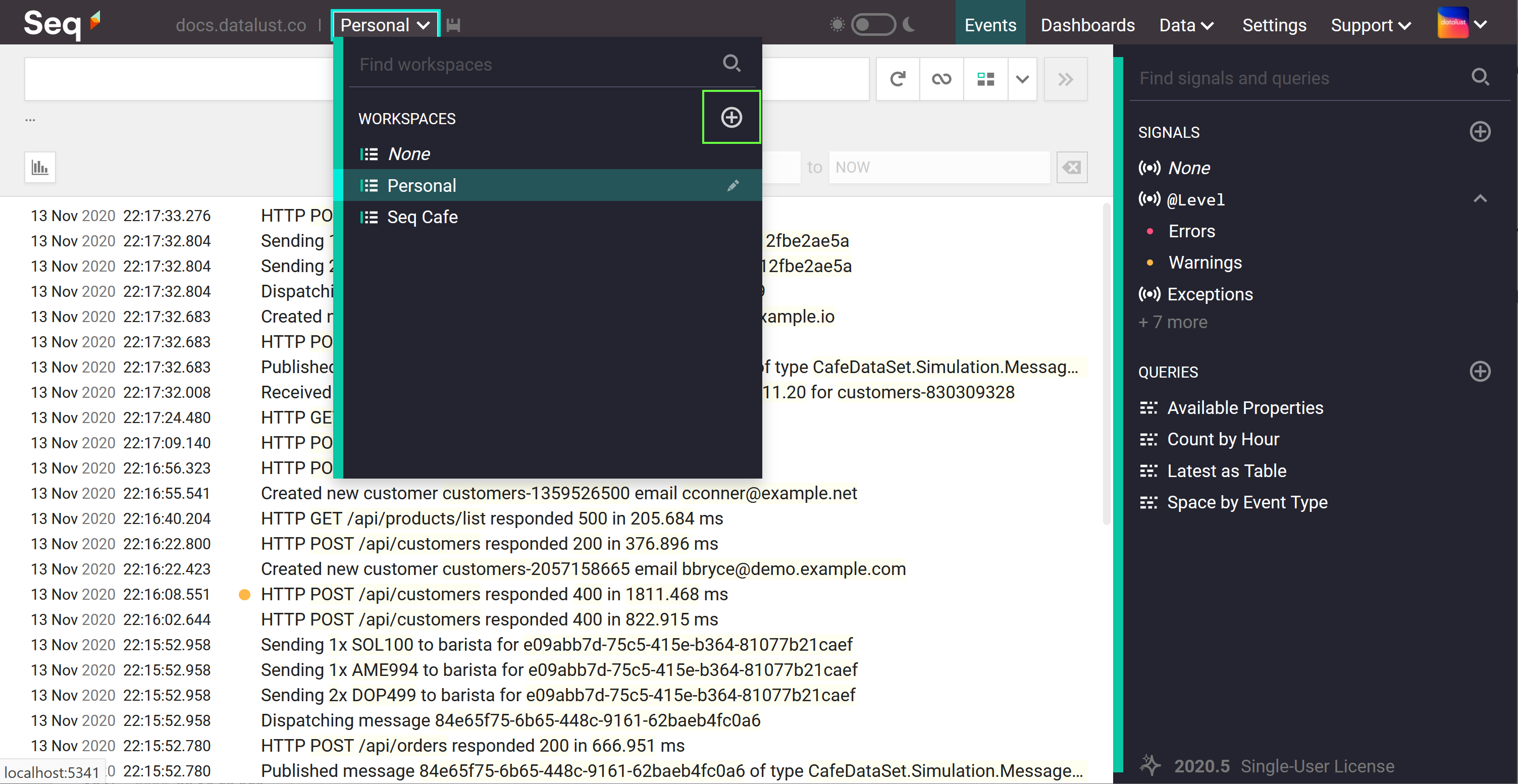1518x784 pixels.
Task: Click the edit pencil on Personal workspace
Action: coord(732,186)
